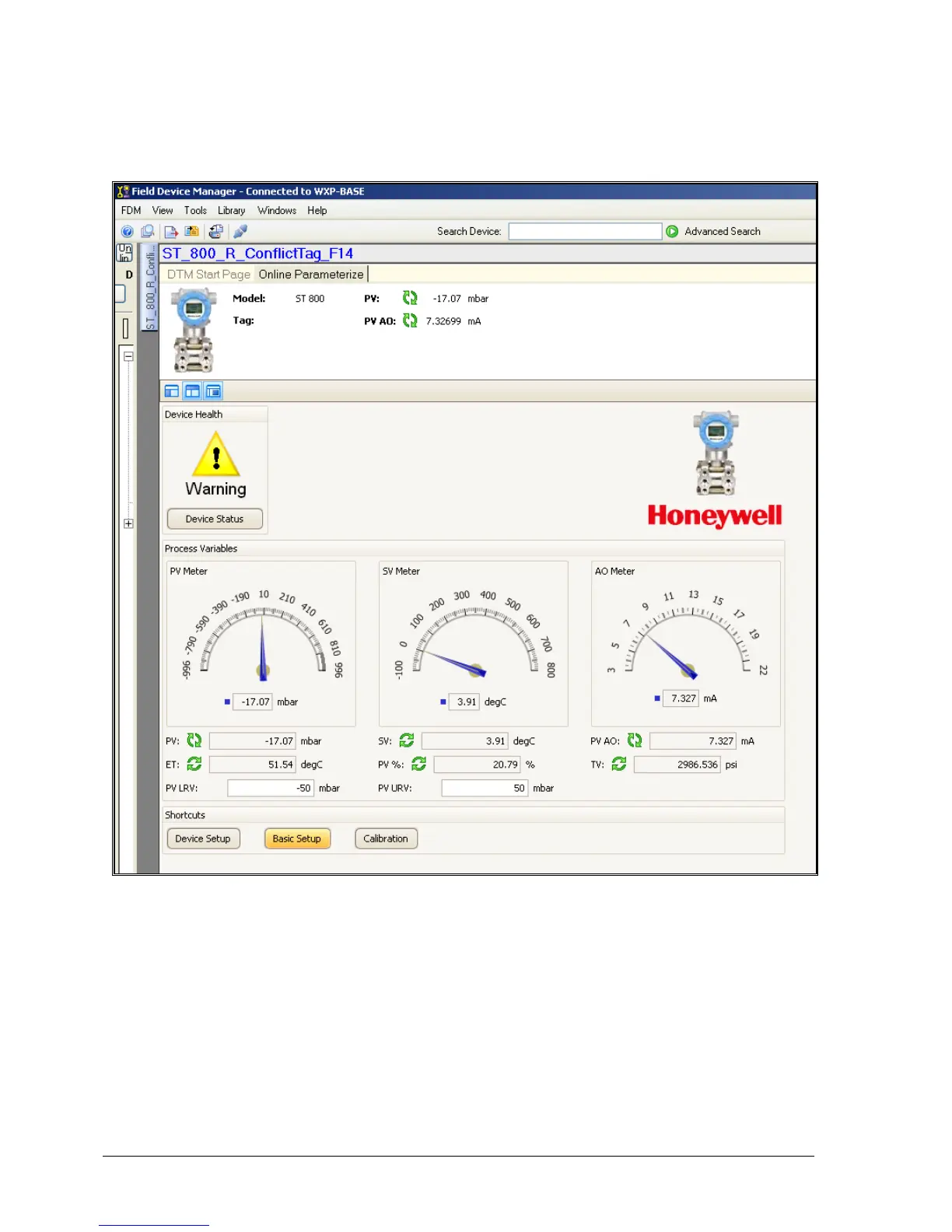Image resolution: width=952 pixels, height=1232 pixels.
Task: Click the magnifier over documents toolbar icon
Action: [x=147, y=232]
